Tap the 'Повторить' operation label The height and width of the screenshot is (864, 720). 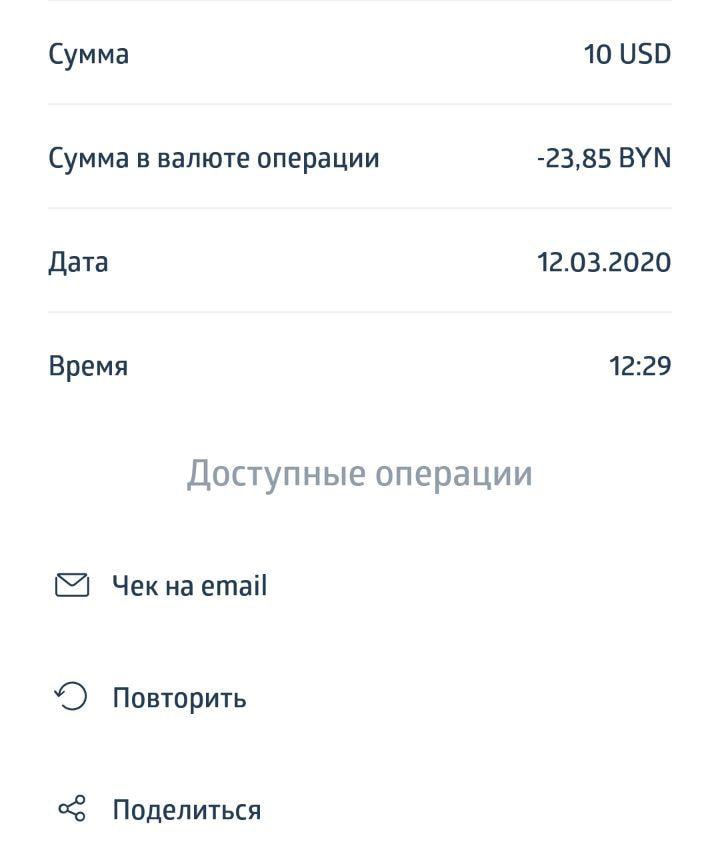tap(179, 698)
